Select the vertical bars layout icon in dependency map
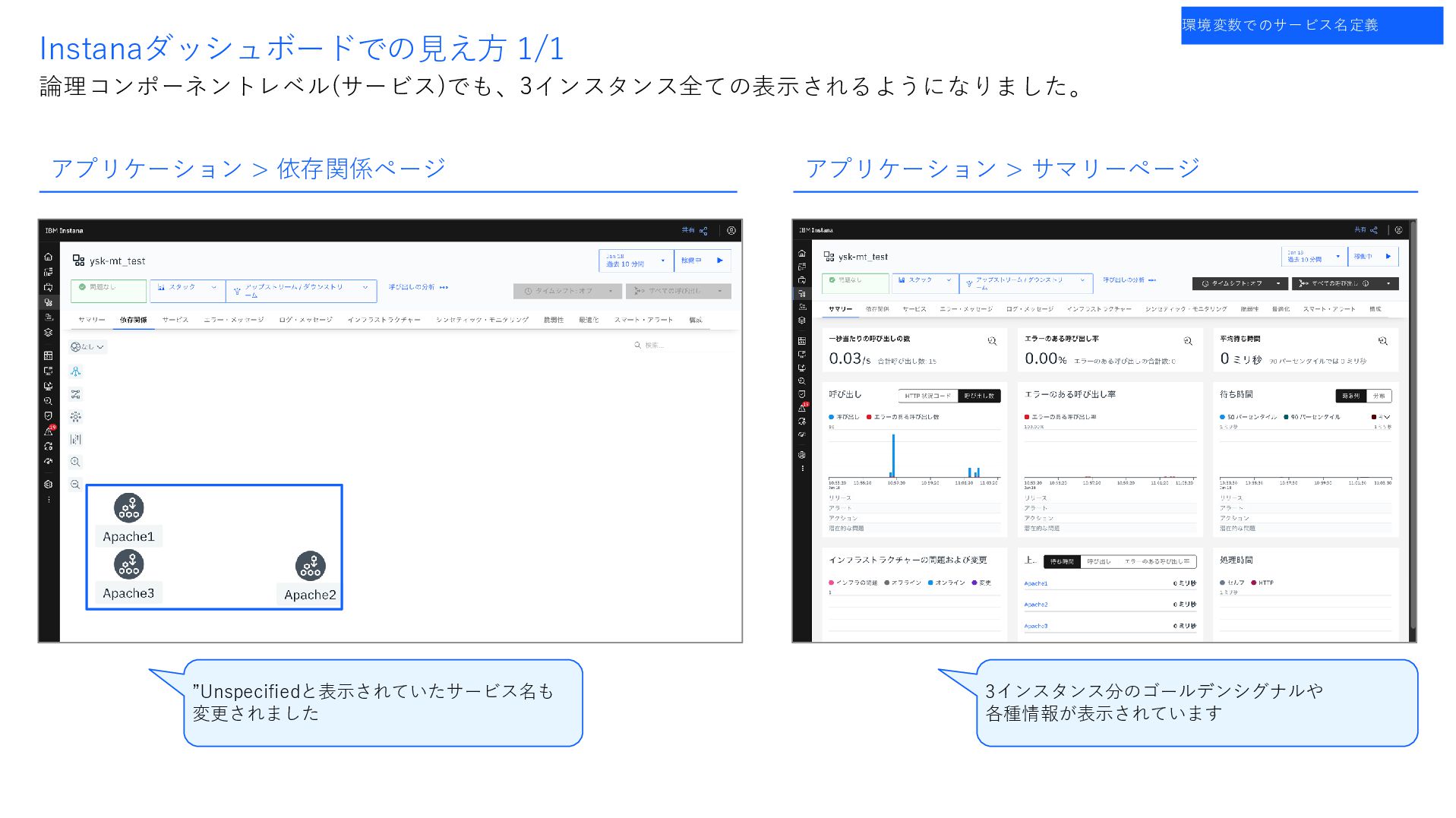 click(x=75, y=439)
